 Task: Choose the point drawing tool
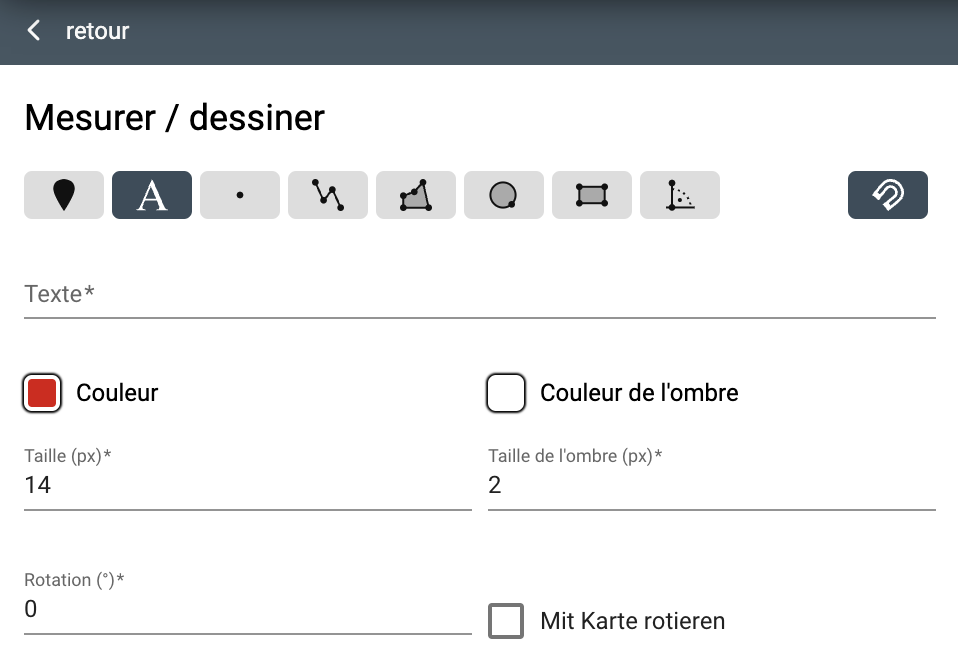pyautogui.click(x=240, y=195)
